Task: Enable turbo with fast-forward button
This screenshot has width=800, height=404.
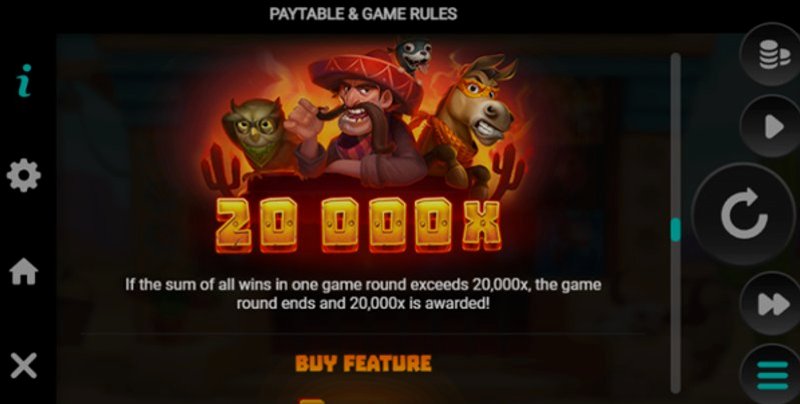Action: [x=772, y=305]
